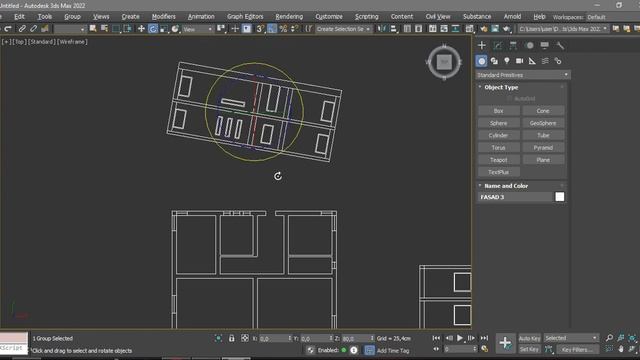Viewport: 640px width, 360px height.
Task: Select Systems category icon
Action: pos(558,61)
